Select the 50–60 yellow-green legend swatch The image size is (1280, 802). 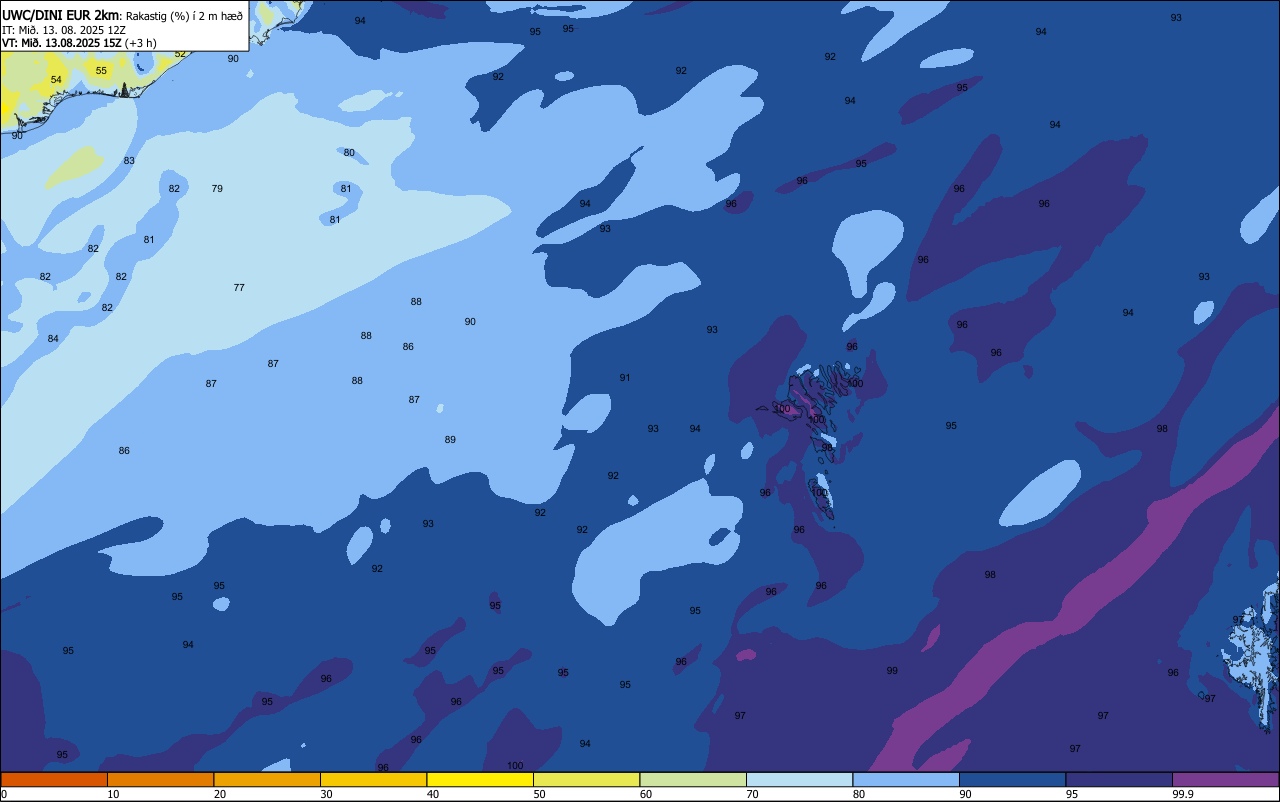pyautogui.click(x=586, y=779)
